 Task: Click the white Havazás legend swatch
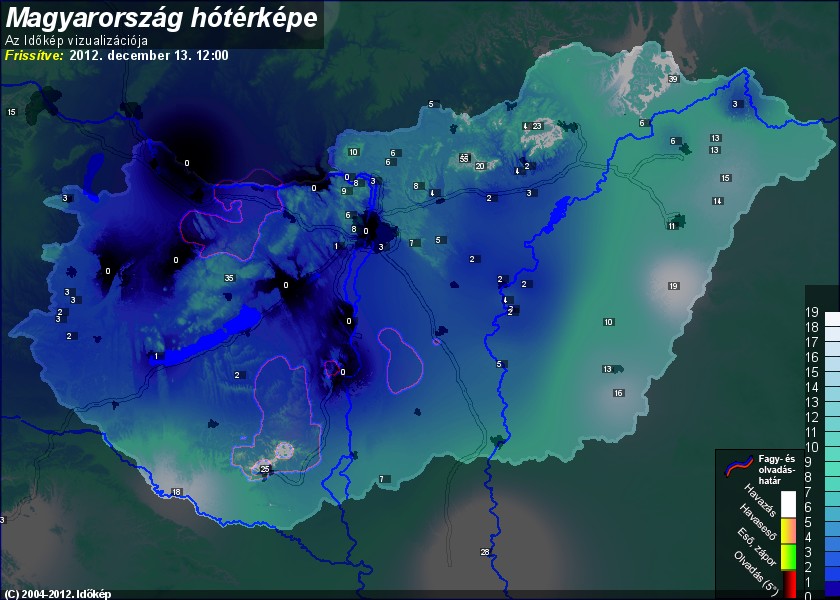tap(789, 503)
